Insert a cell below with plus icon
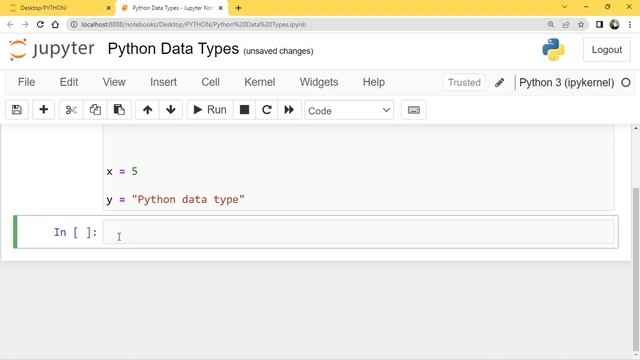 (43, 110)
